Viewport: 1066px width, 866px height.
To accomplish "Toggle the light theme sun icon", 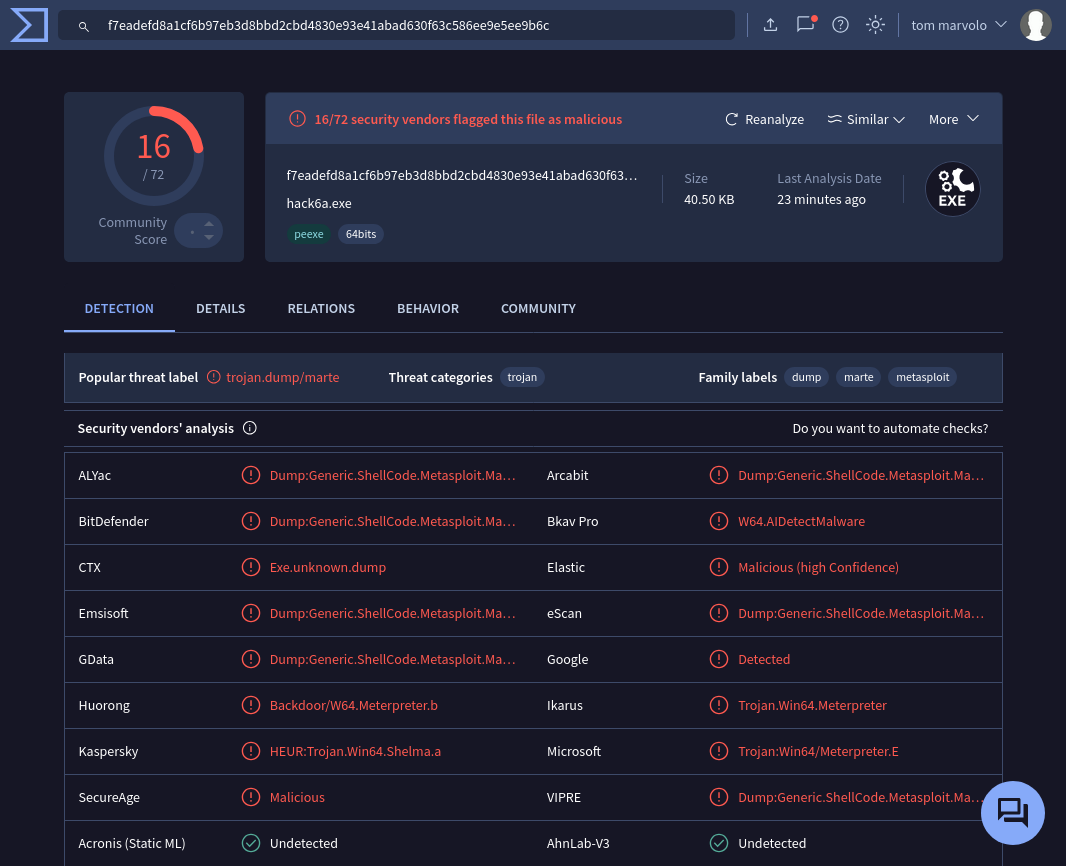I will pos(875,25).
